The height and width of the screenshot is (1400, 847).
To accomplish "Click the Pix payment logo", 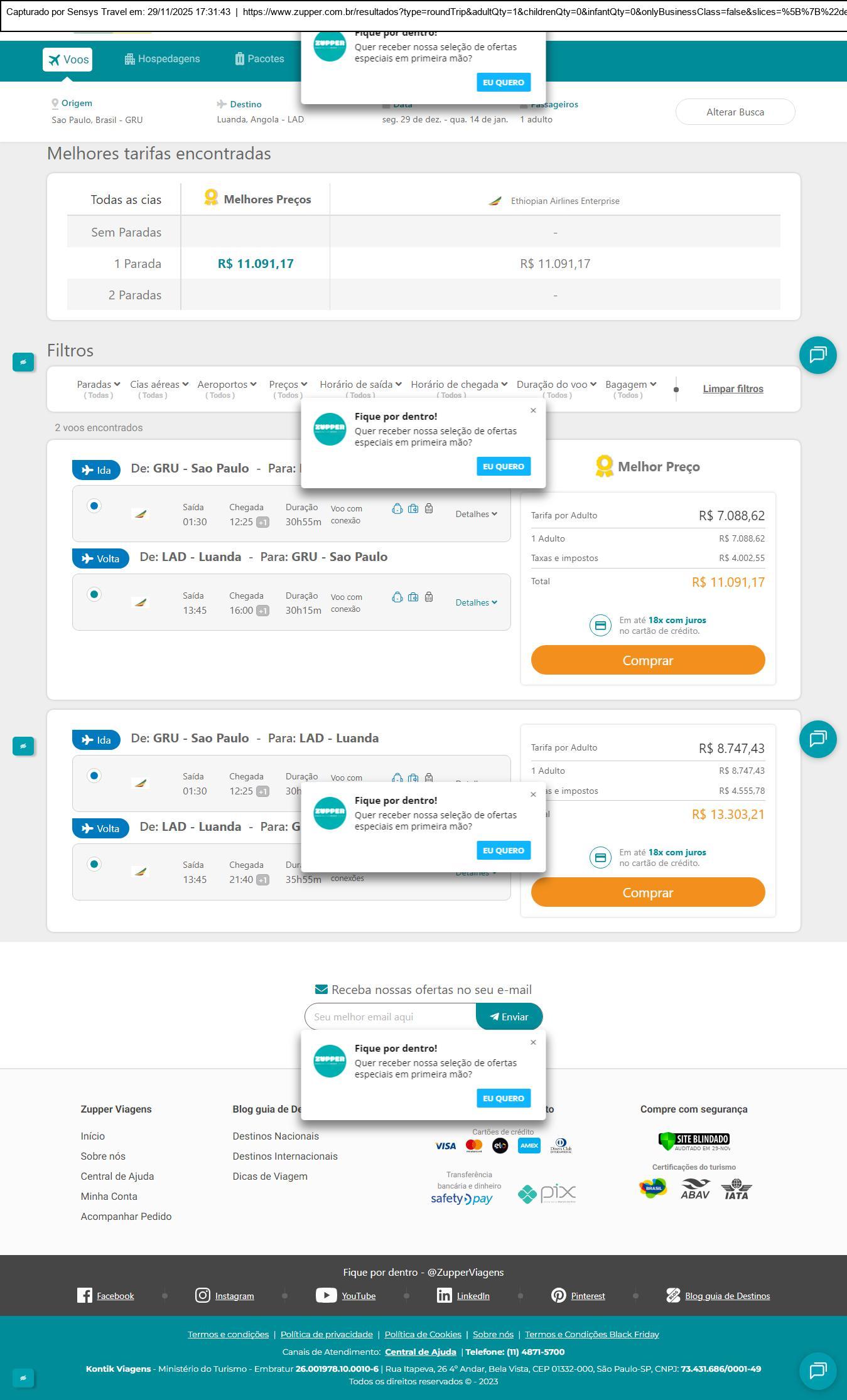I will click(547, 1193).
